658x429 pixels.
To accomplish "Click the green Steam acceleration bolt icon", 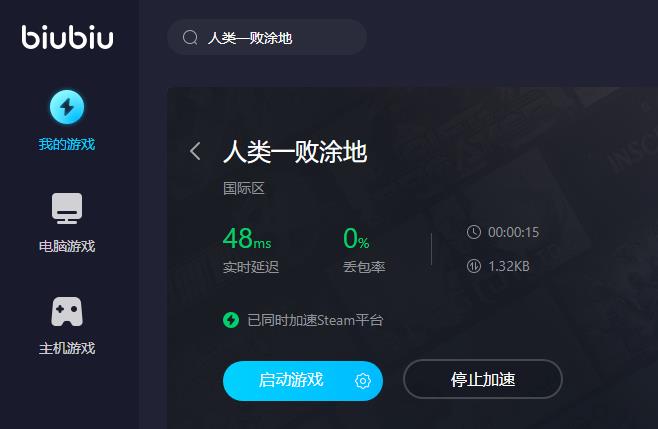I will point(231,320).
